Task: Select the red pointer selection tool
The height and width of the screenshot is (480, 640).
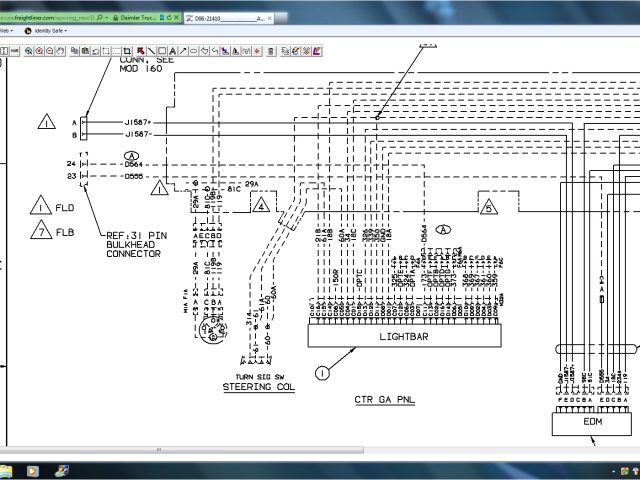Action: pyautogui.click(x=139, y=50)
